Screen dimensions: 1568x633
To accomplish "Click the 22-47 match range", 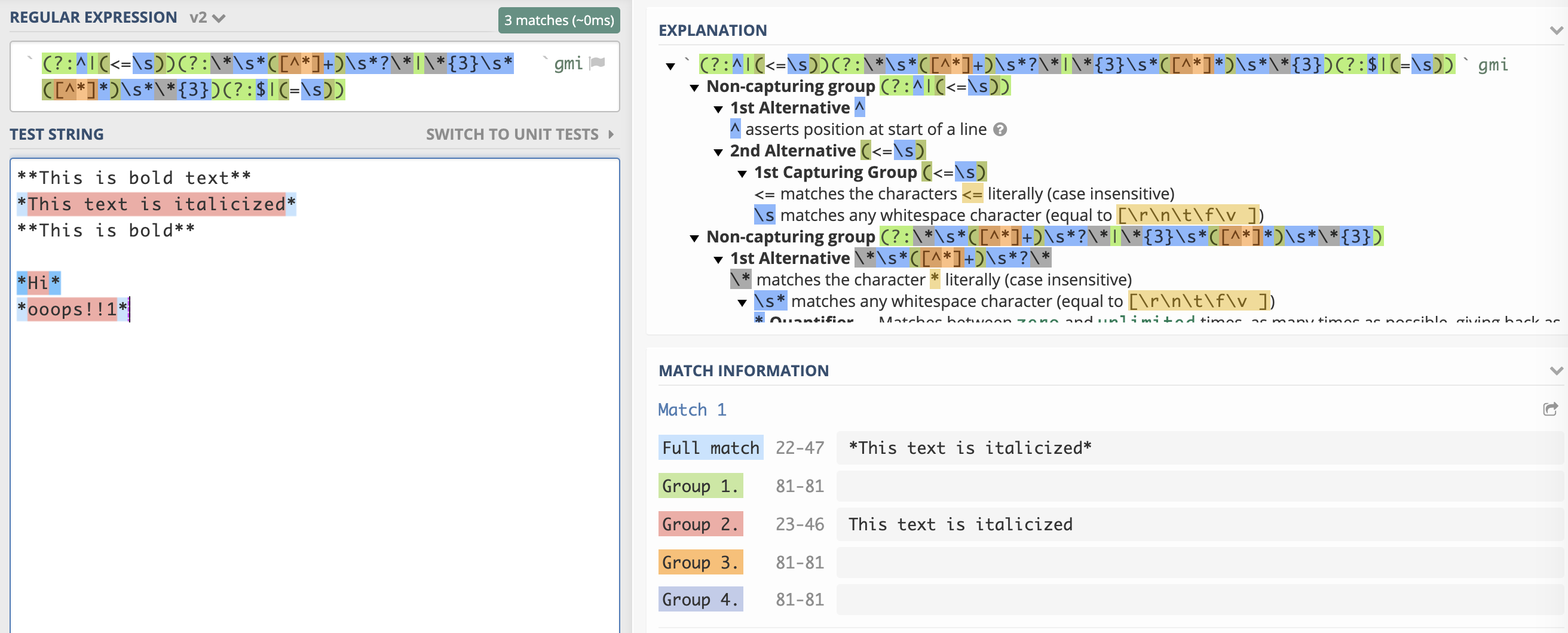I will (799, 448).
